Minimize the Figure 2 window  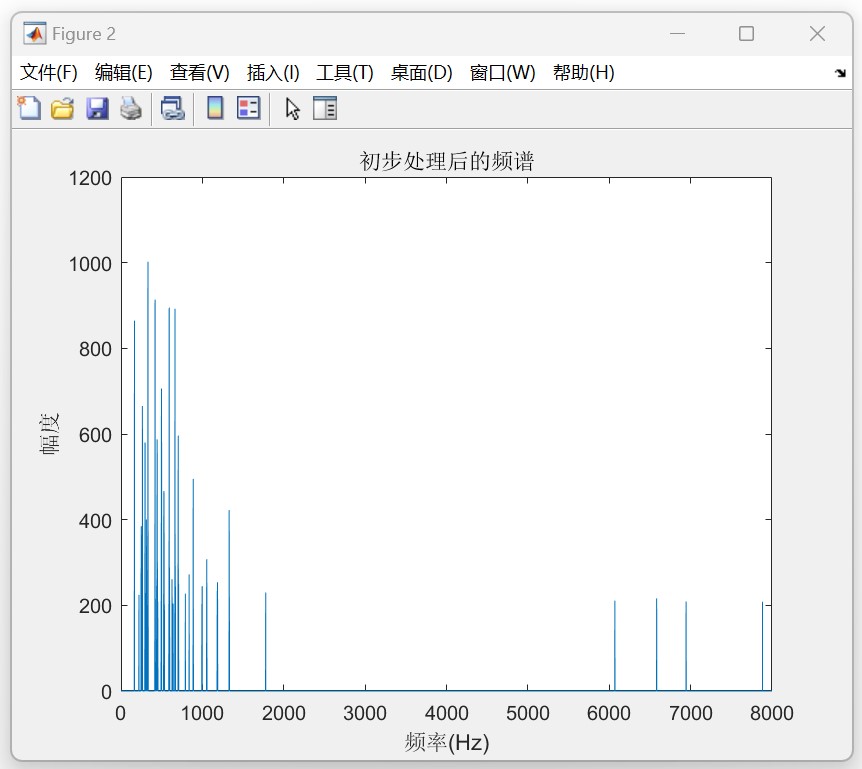click(677, 34)
